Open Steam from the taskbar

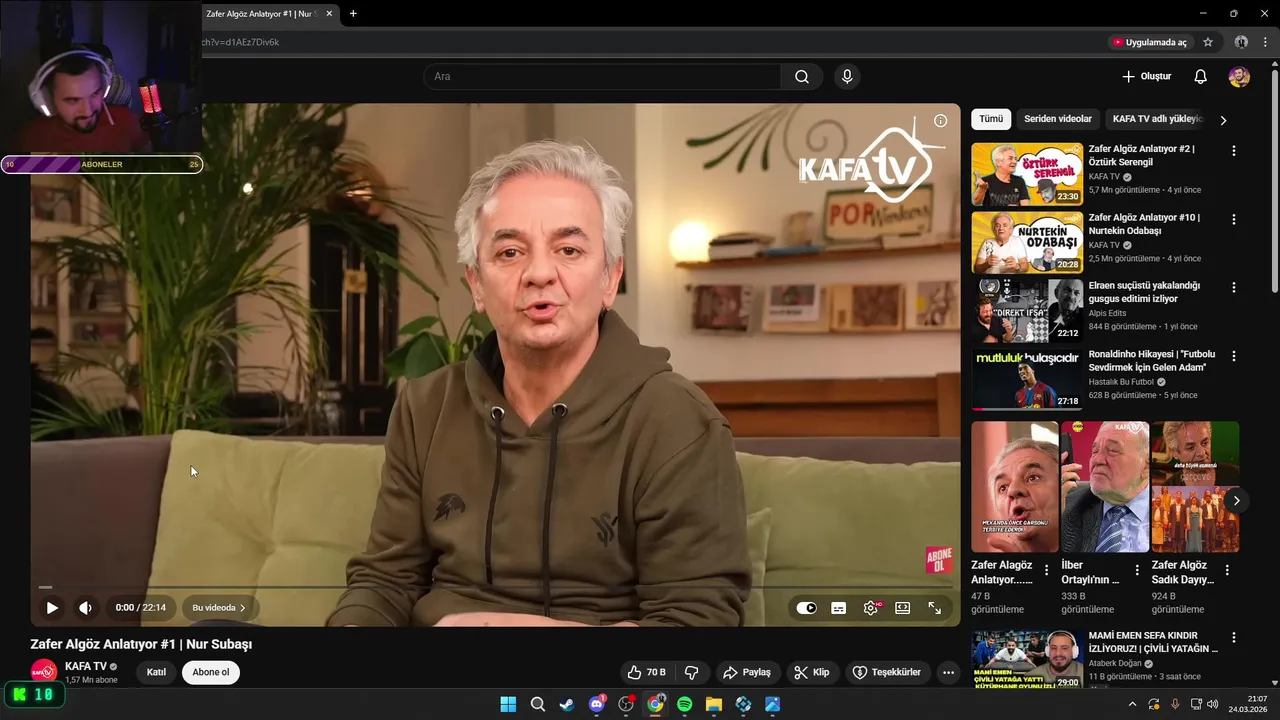coord(567,704)
